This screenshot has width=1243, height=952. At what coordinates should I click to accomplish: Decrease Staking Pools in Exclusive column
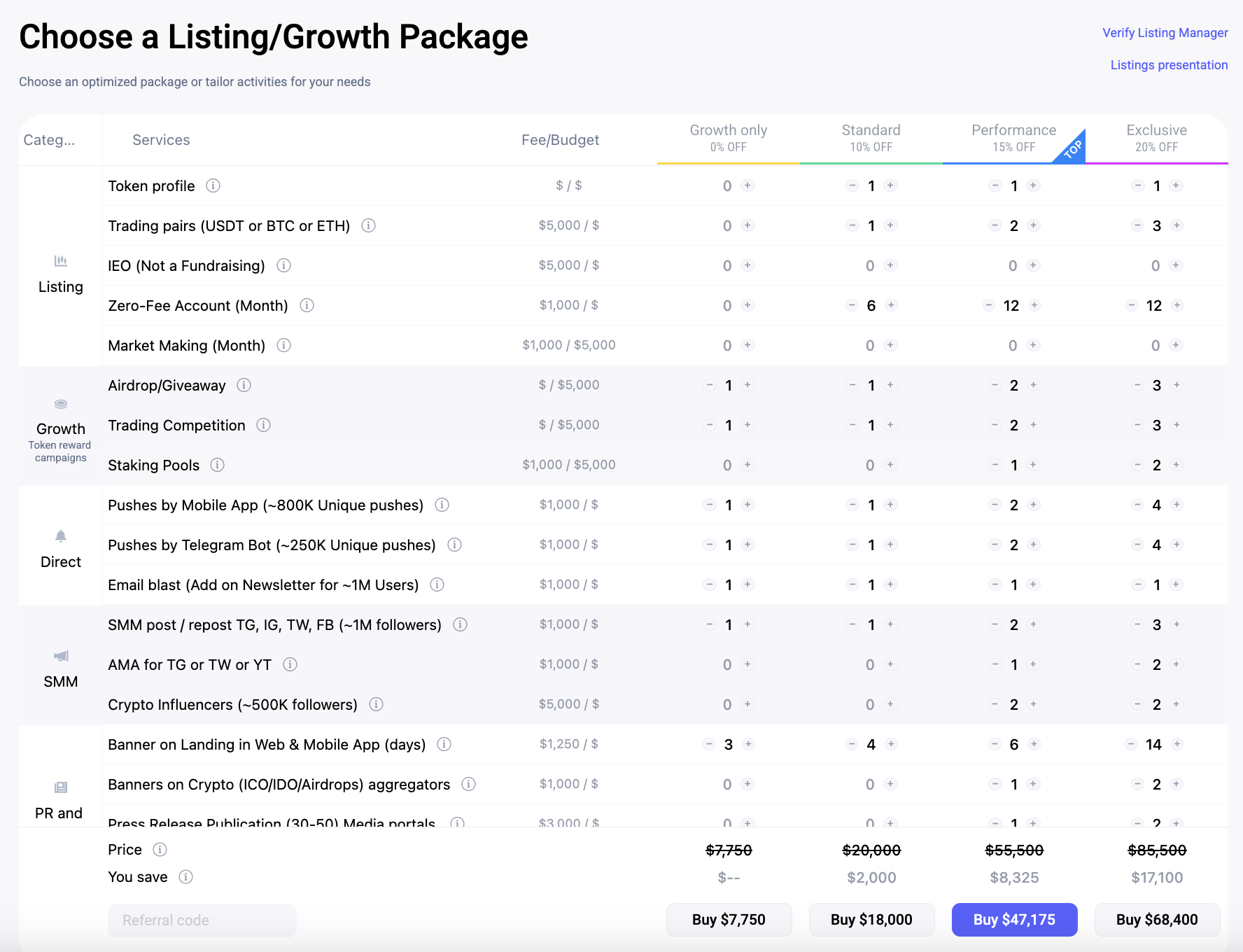pos(1137,465)
